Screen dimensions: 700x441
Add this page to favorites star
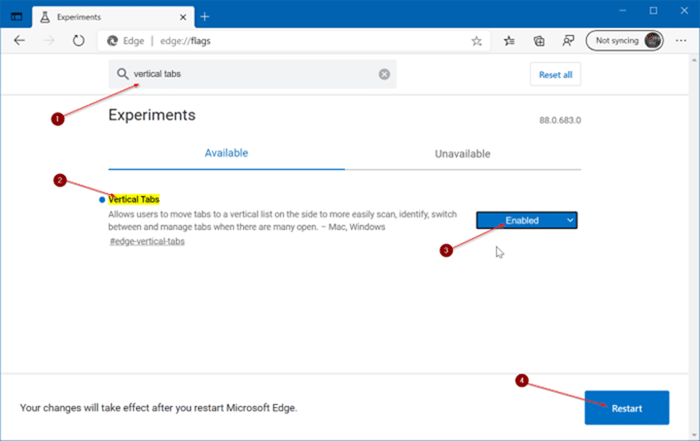coord(476,41)
